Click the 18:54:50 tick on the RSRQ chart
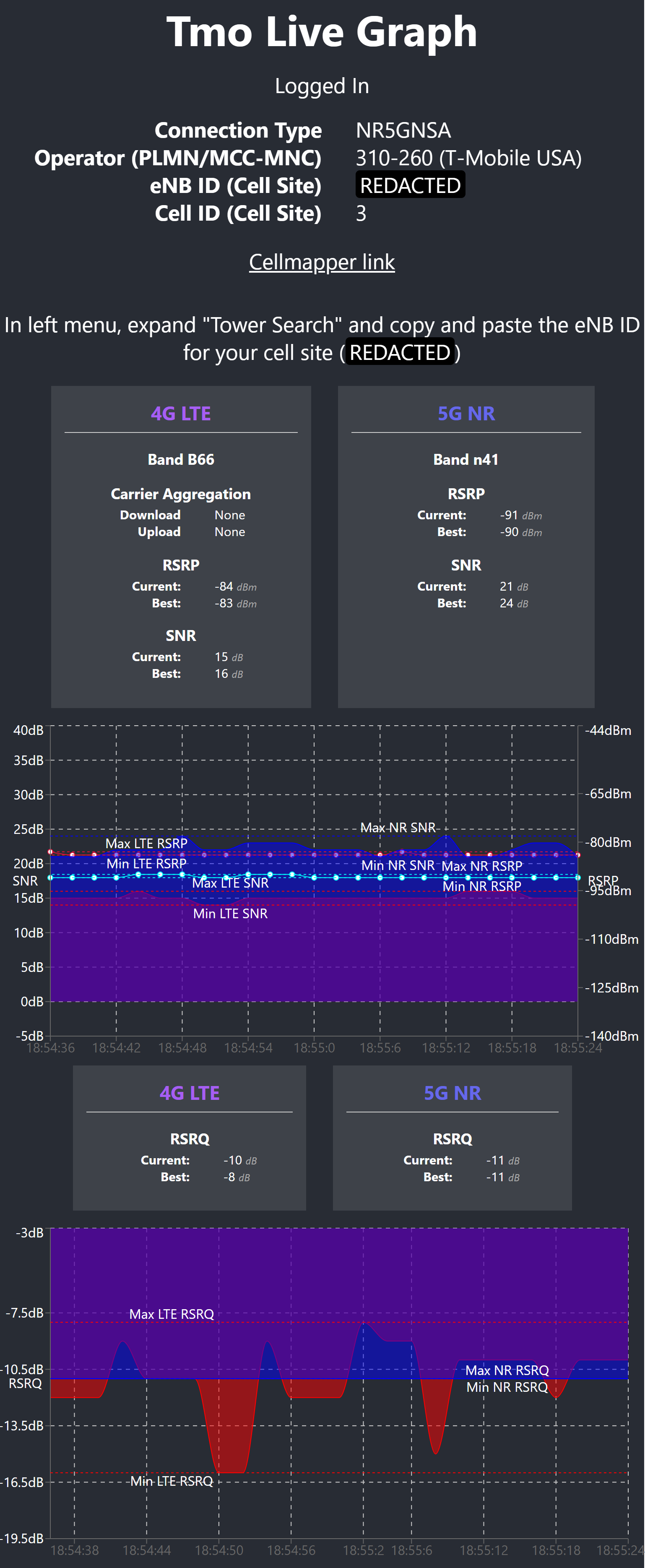The width and height of the screenshot is (645, 1568). click(x=219, y=1550)
